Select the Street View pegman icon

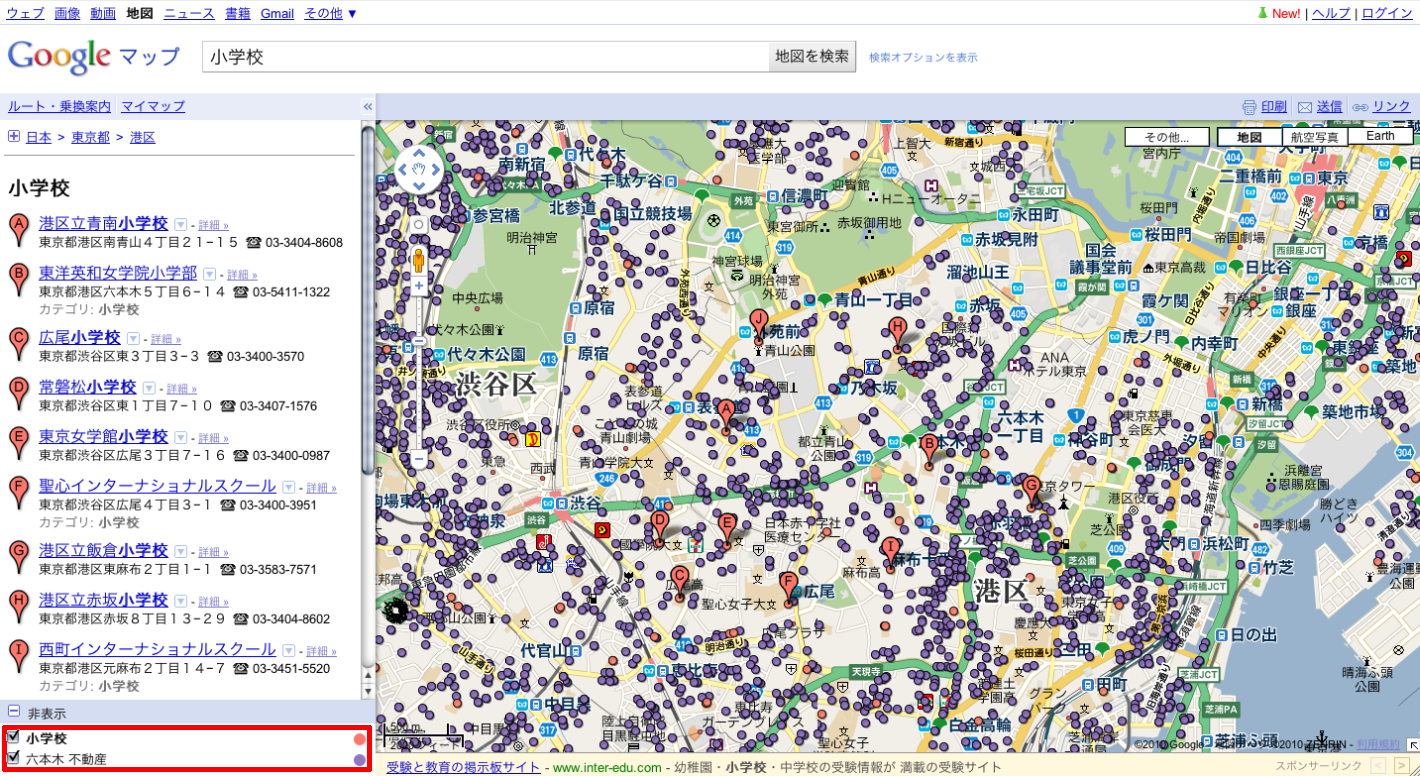pyautogui.click(x=419, y=260)
